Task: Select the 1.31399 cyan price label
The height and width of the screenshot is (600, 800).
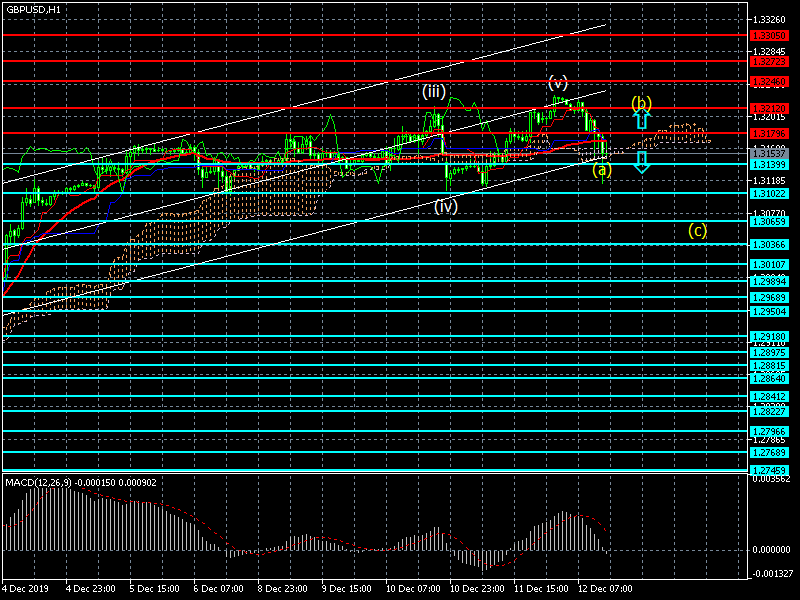Action: point(769,164)
